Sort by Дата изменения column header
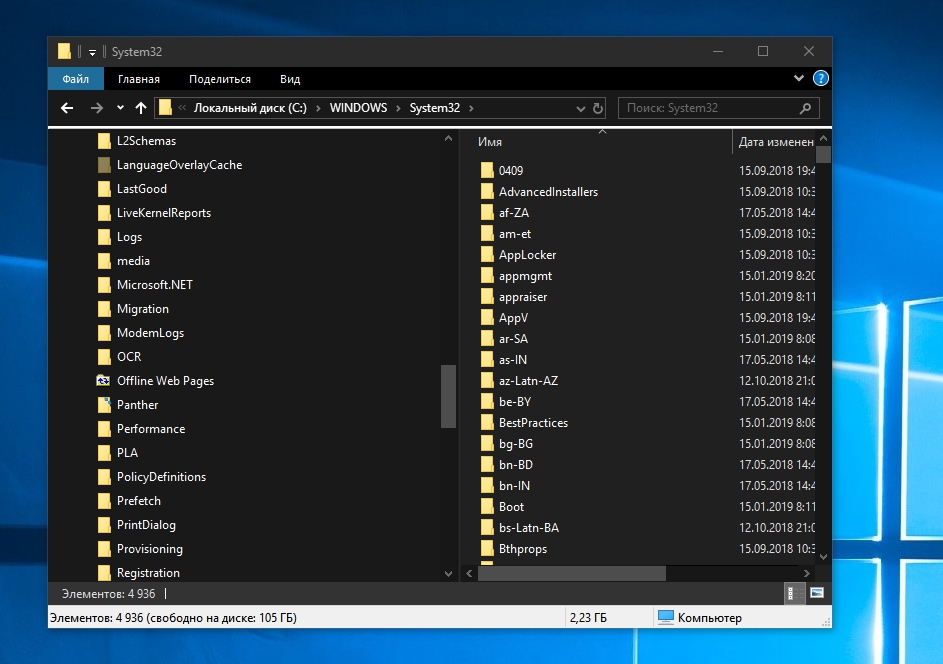943x664 pixels. 776,142
